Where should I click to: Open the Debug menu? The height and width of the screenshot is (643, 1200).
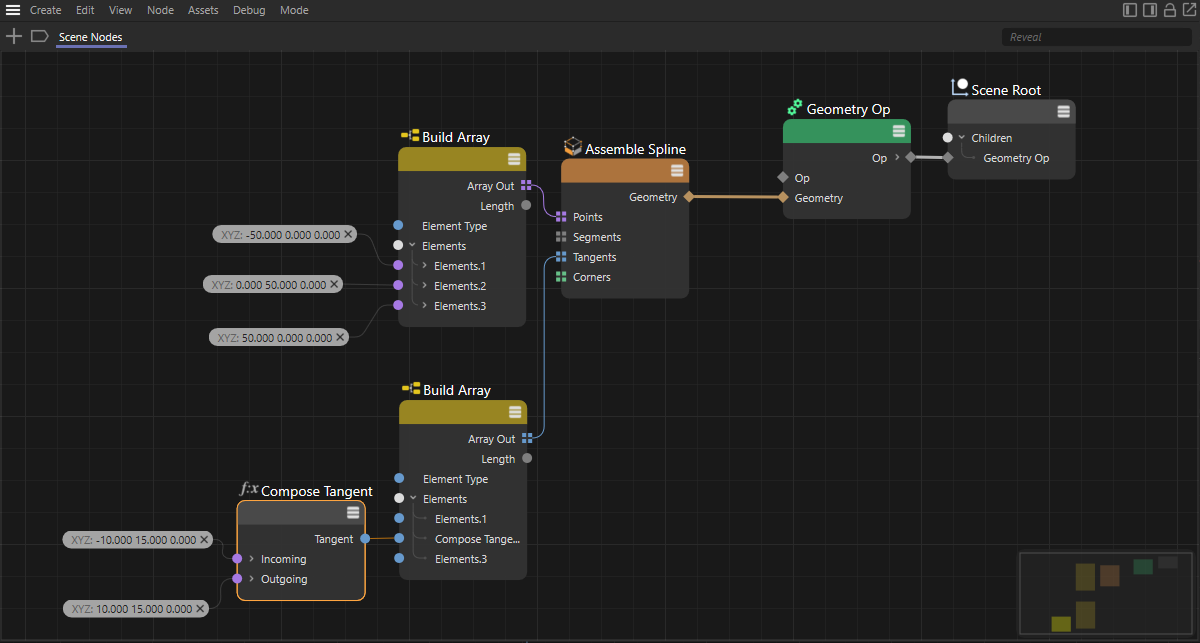pos(249,10)
